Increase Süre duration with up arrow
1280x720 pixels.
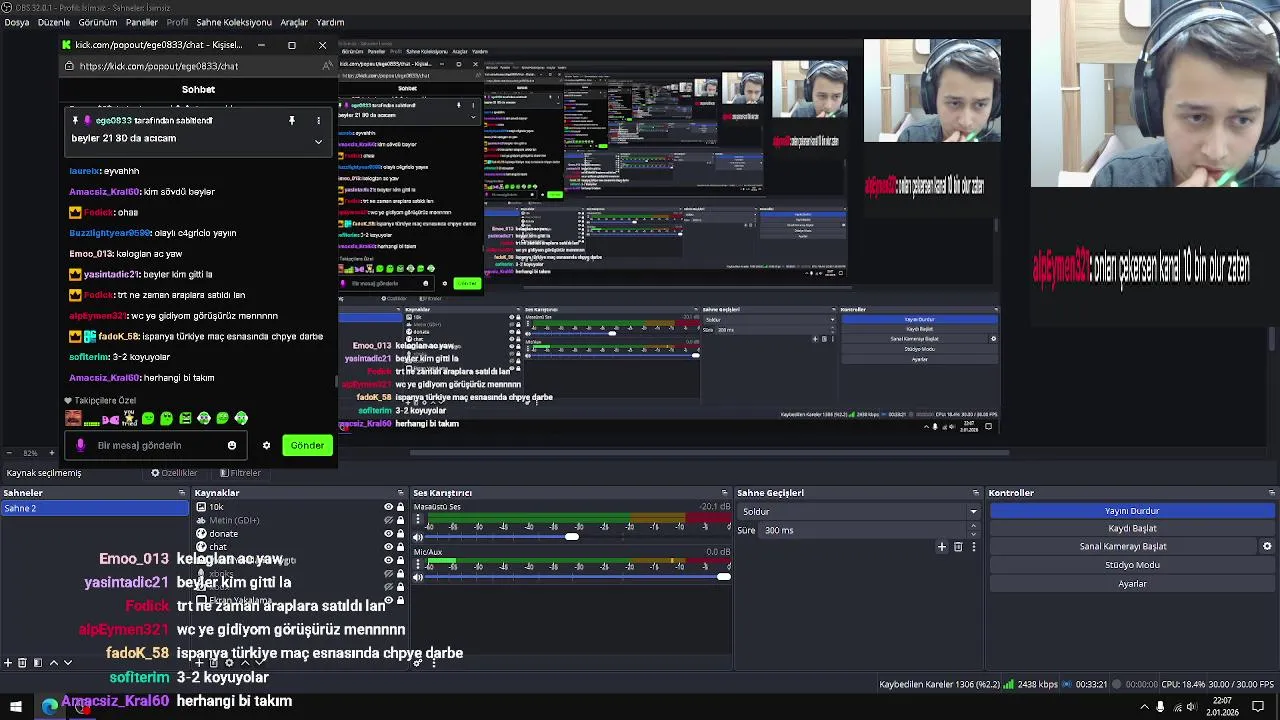[973, 526]
